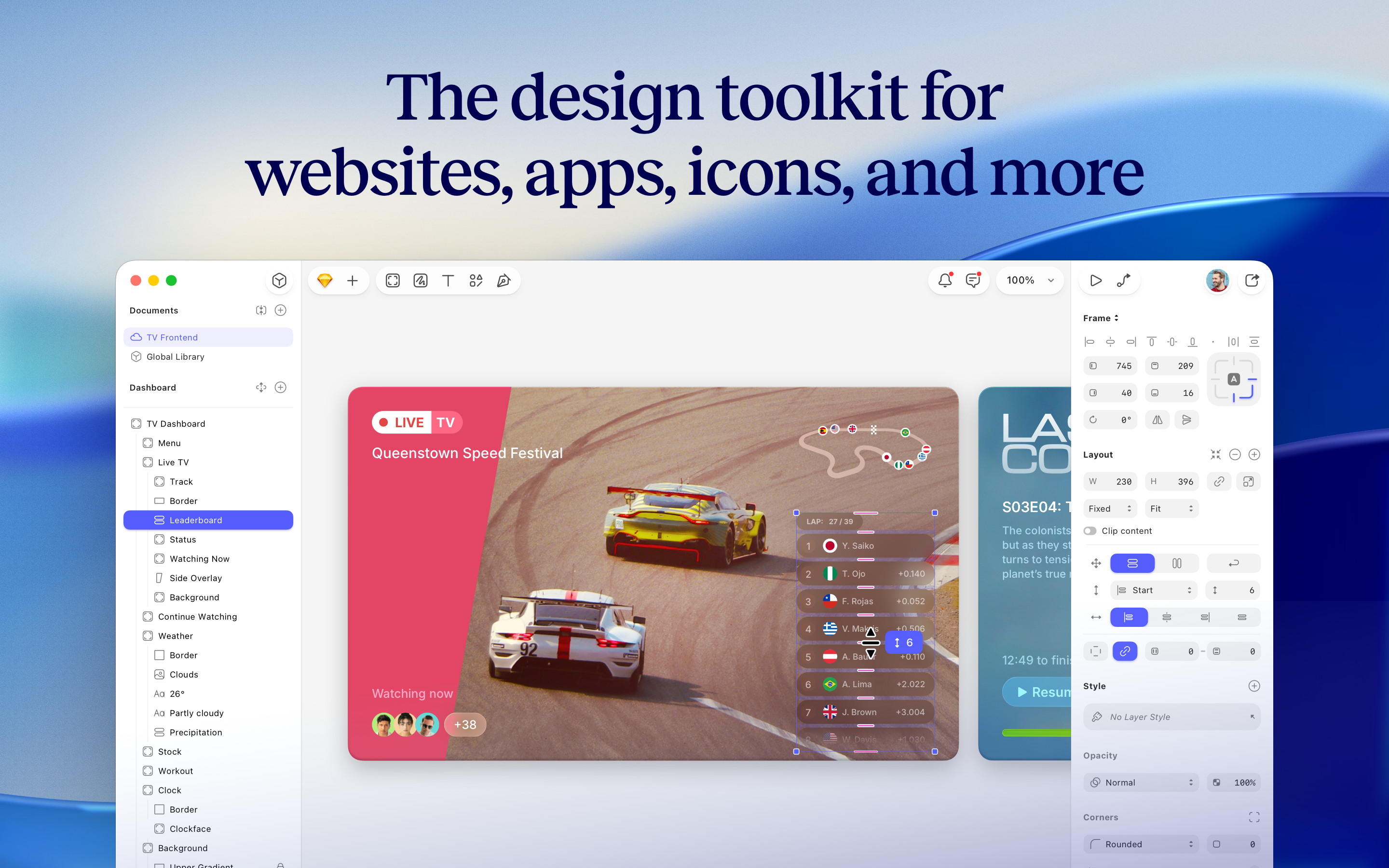This screenshot has width=1389, height=868.
Task: Select the Leaderboard layer in the sidebar
Action: pyautogui.click(x=196, y=519)
